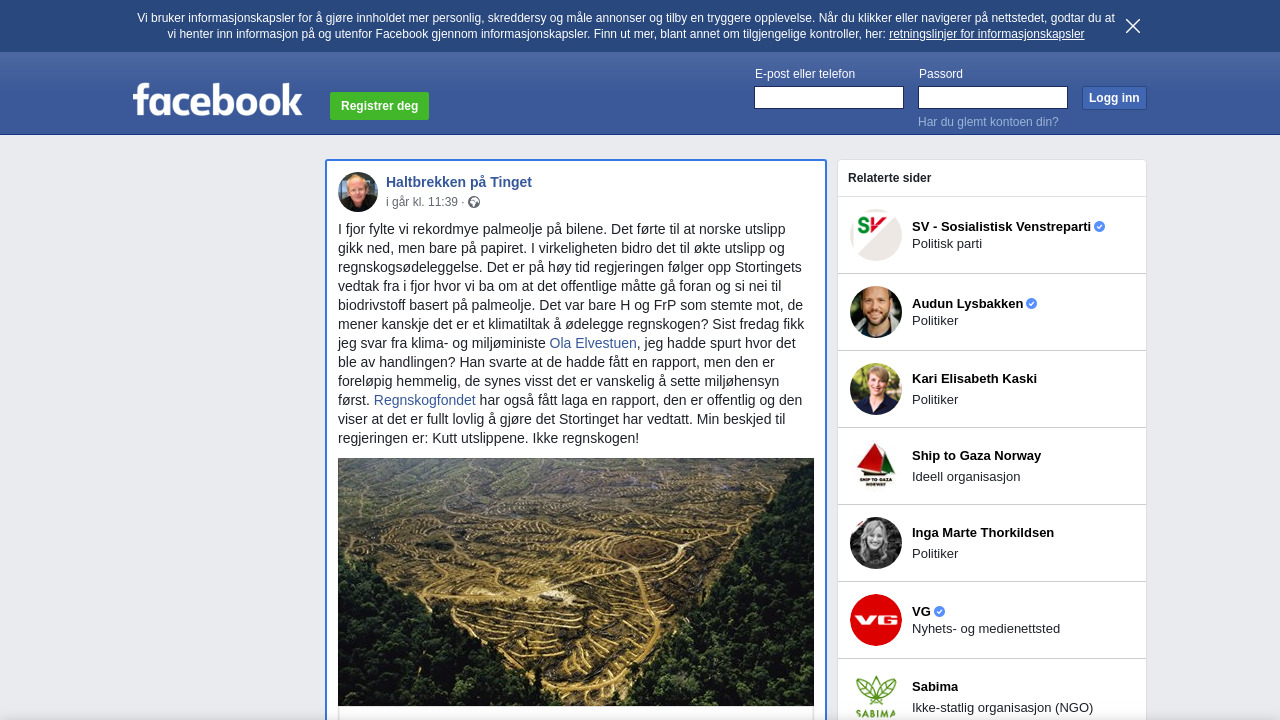The height and width of the screenshot is (720, 1280).
Task: Click 'Ikke-statlig organisasjon (NGO)' under Sabima
Action: pos(1003,708)
